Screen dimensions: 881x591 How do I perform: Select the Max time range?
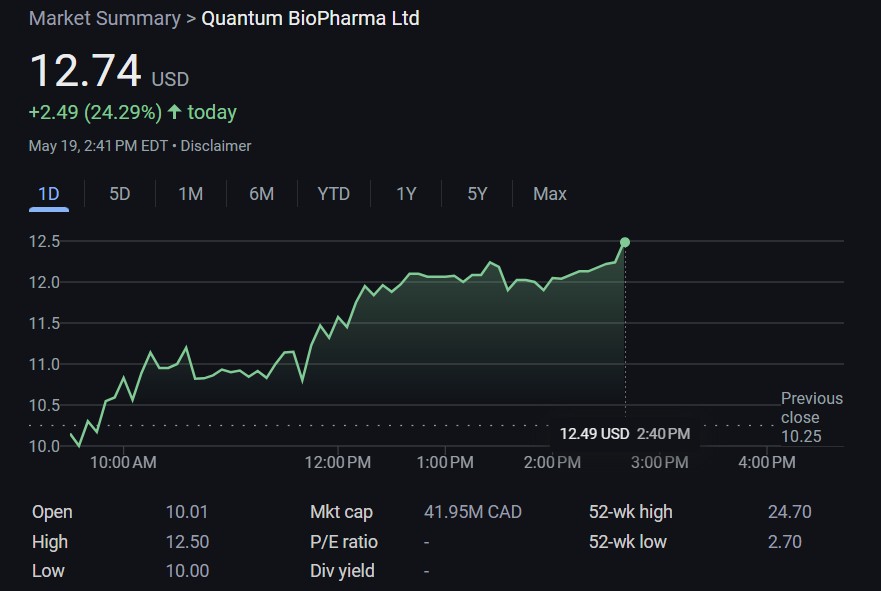coord(550,194)
